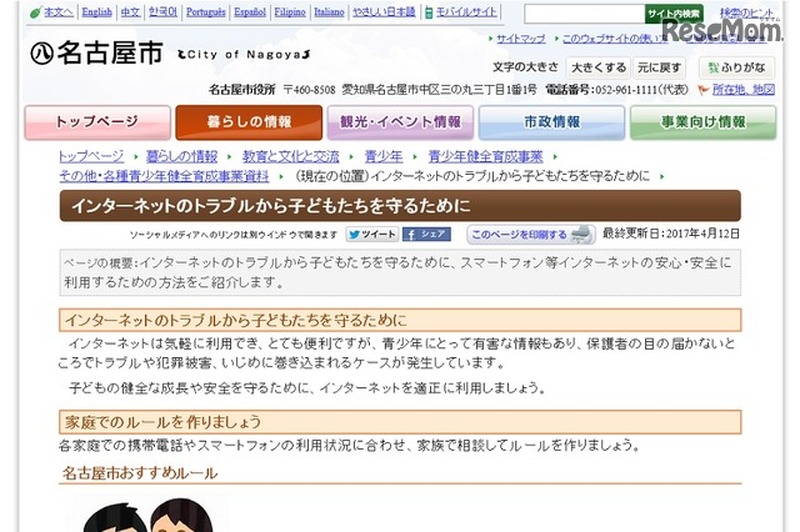Viewport: 800px width, 532px height.
Task: Switch language to English
Action: 97,13
